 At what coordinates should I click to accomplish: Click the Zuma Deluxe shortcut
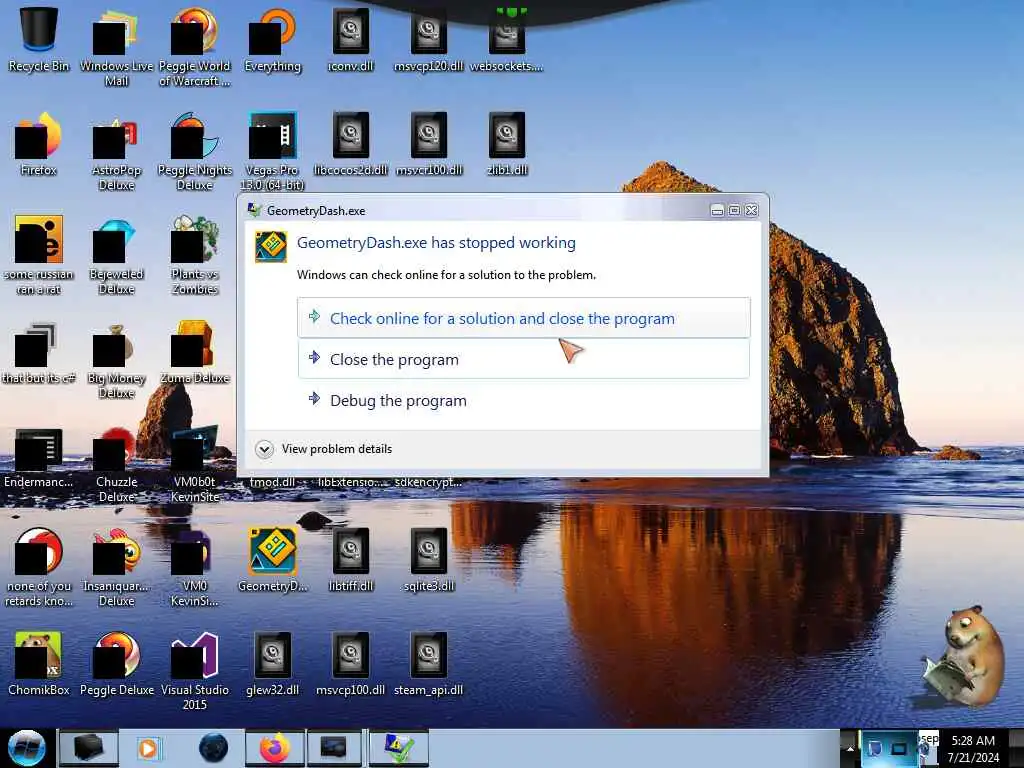click(x=195, y=353)
